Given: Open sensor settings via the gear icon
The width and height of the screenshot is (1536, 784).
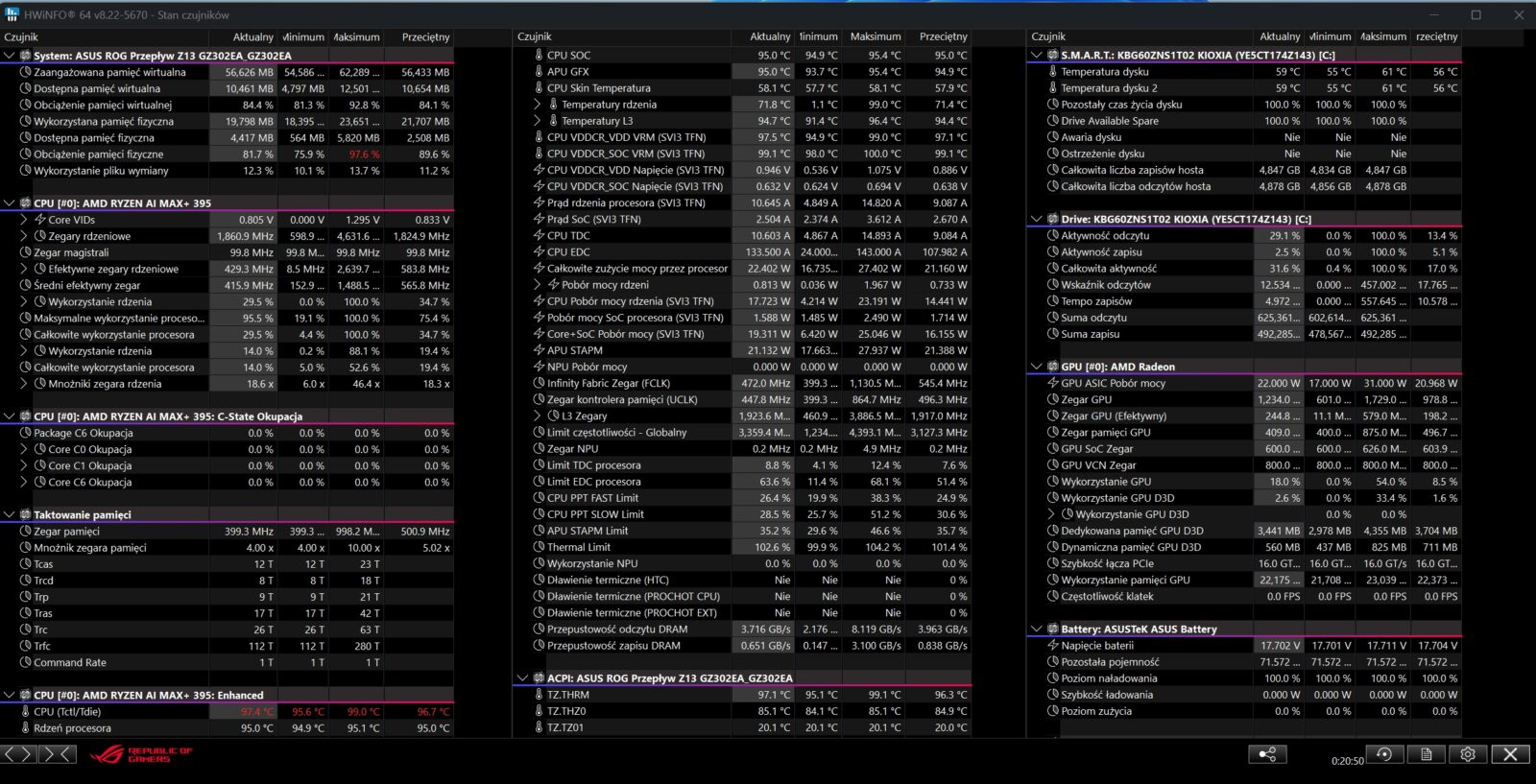Looking at the screenshot, I should click(x=1468, y=754).
